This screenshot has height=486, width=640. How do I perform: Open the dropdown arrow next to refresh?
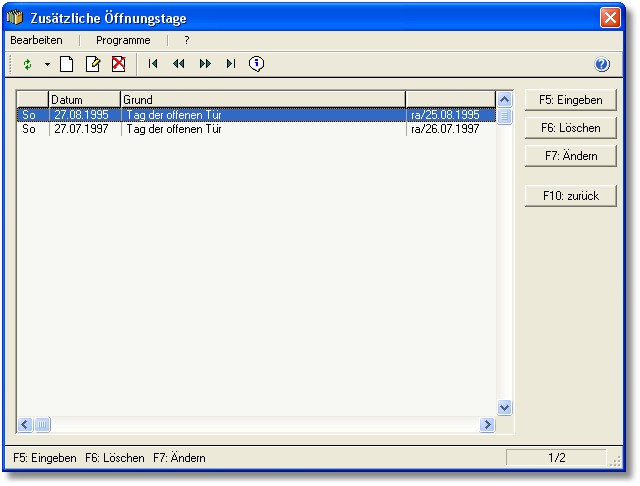coord(46,64)
